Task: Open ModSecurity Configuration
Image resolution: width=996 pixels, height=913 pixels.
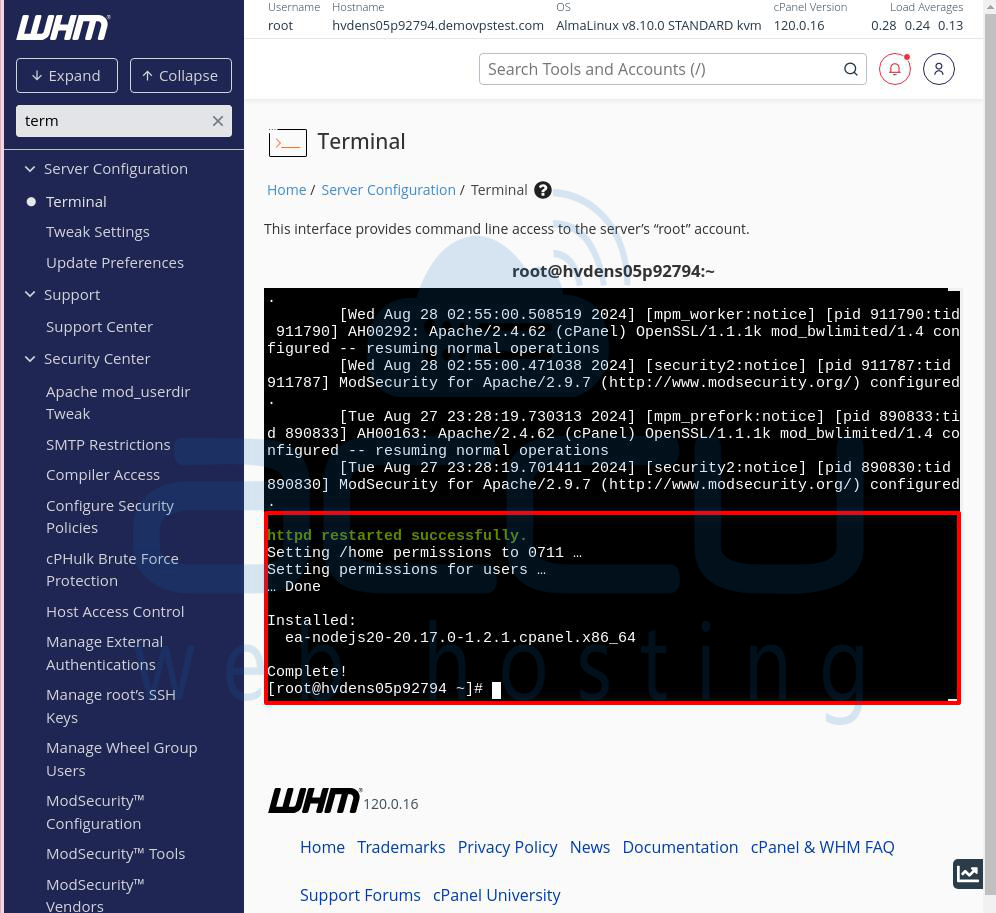Action: click(x=95, y=812)
